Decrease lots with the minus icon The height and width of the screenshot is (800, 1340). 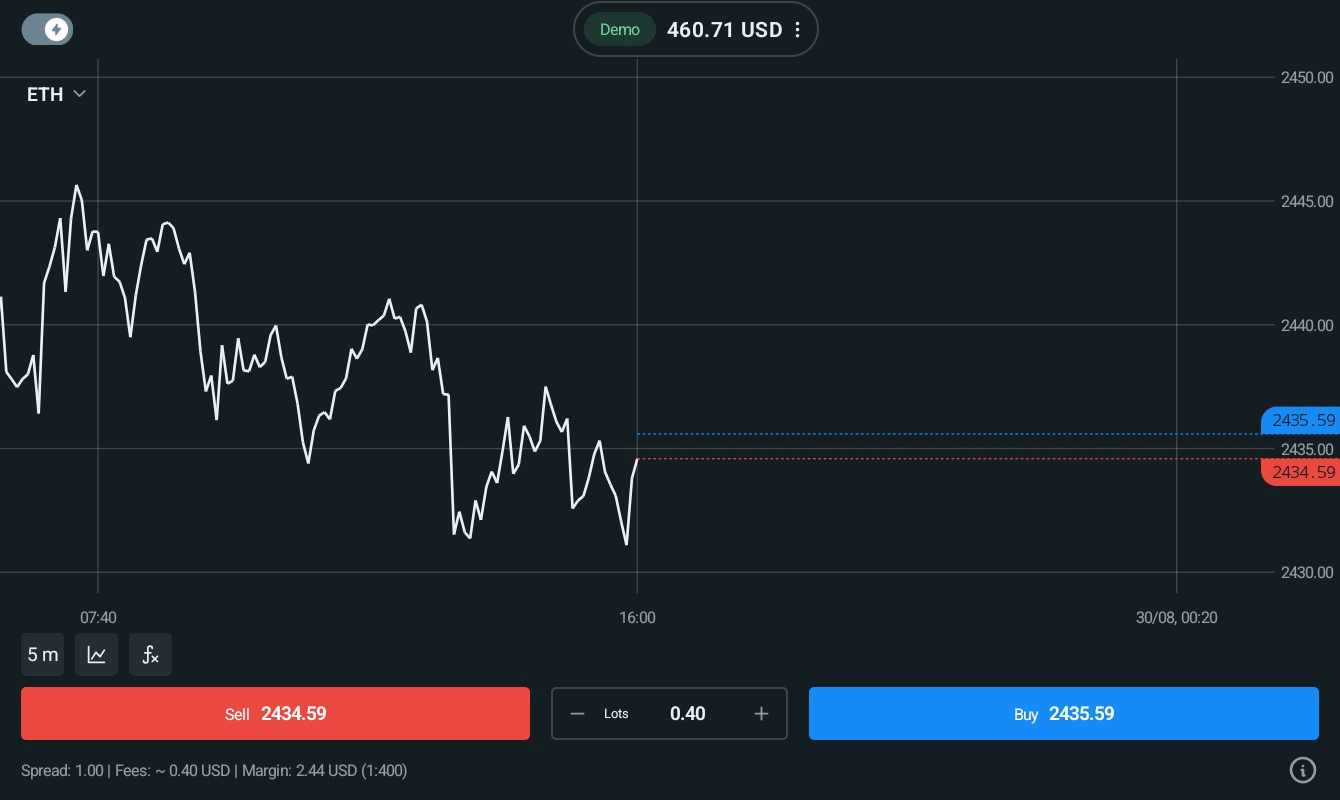click(x=577, y=714)
